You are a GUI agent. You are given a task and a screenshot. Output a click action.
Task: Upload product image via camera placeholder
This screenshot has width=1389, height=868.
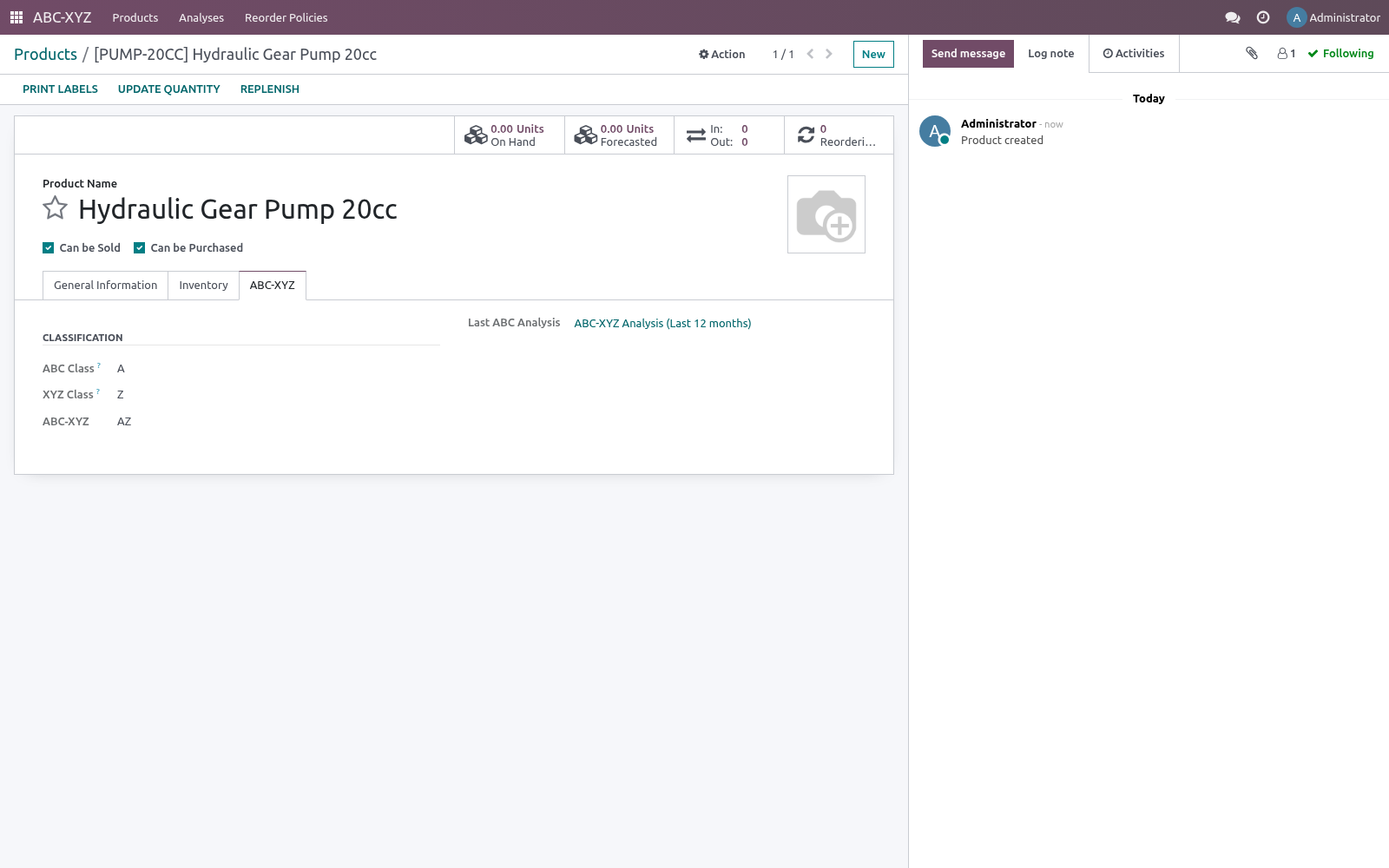coord(826,214)
